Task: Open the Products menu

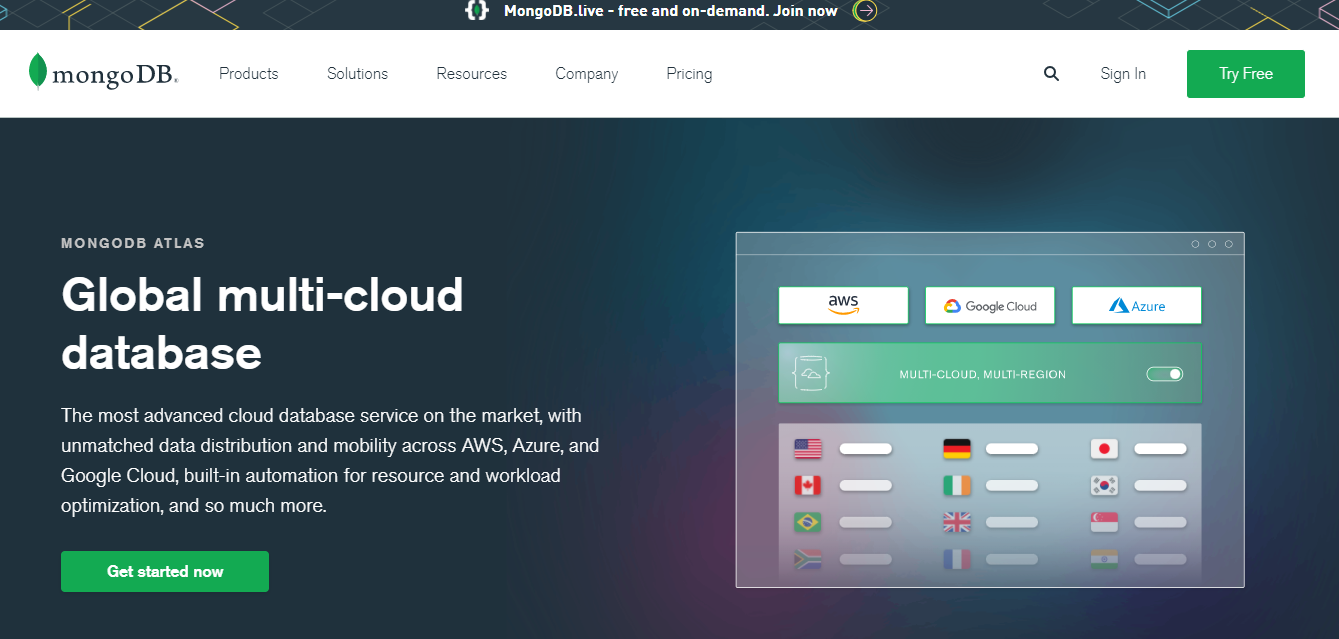Action: 249,73
